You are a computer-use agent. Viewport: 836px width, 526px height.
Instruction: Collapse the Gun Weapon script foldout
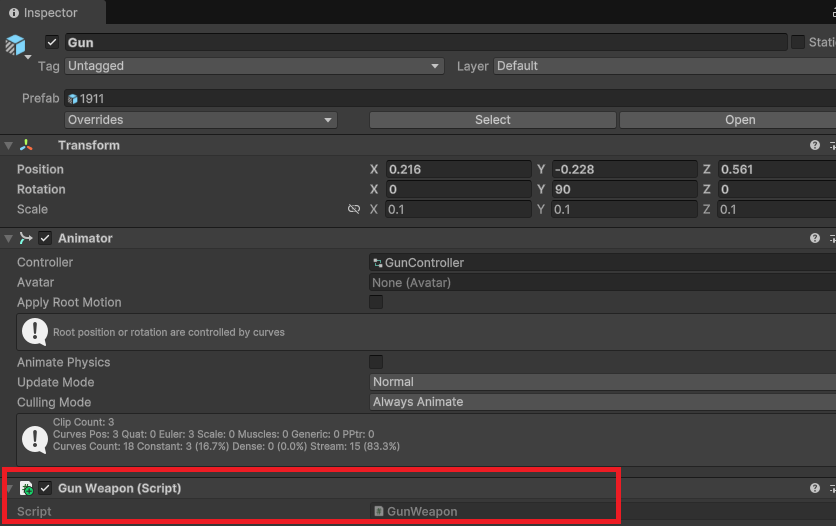pyautogui.click(x=9, y=488)
